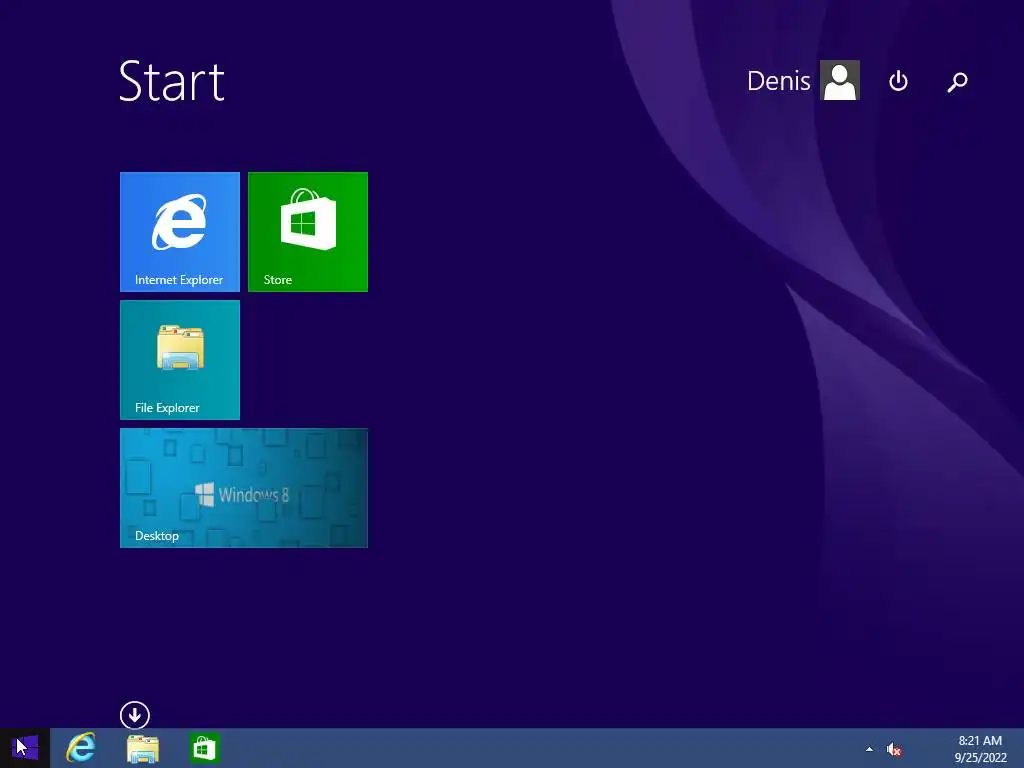Image resolution: width=1024 pixels, height=768 pixels.
Task: Click the muted volume tray icon
Action: click(894, 750)
